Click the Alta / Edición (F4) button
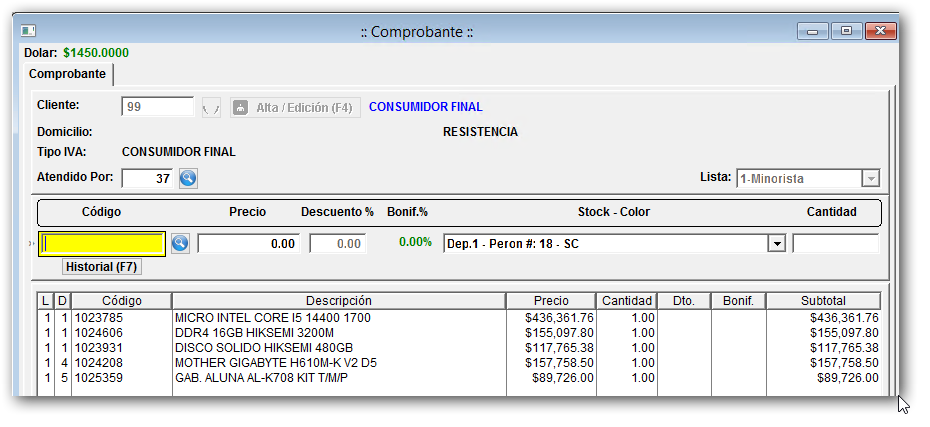 294,107
